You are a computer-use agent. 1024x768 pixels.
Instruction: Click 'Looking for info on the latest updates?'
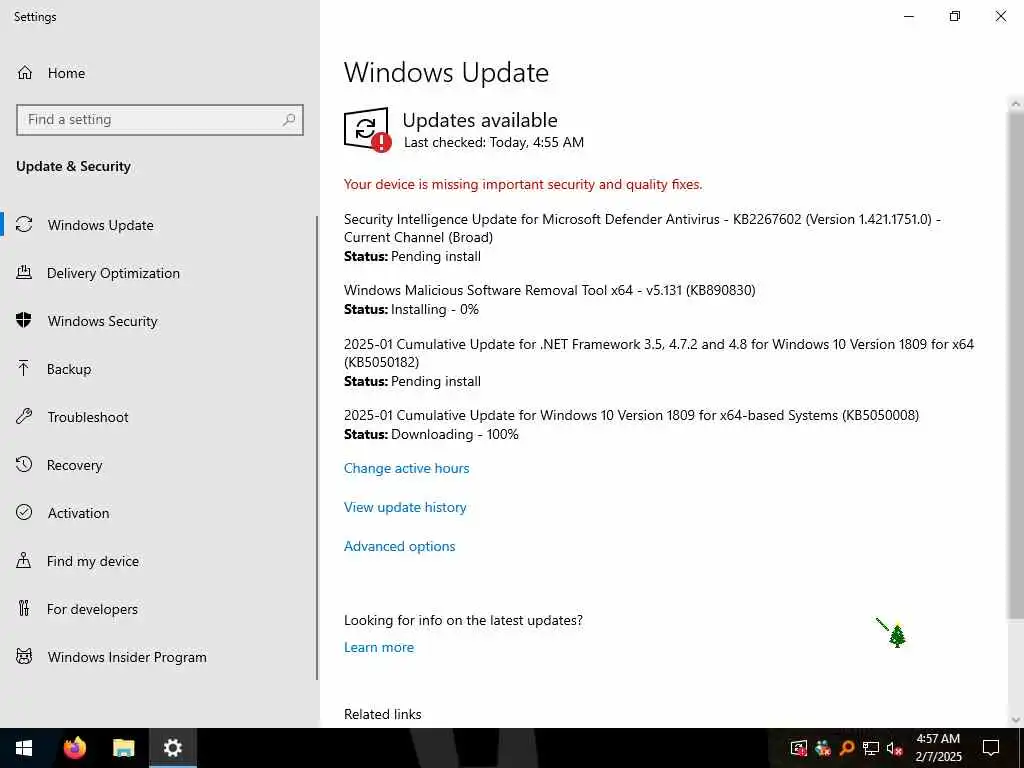tap(463, 620)
